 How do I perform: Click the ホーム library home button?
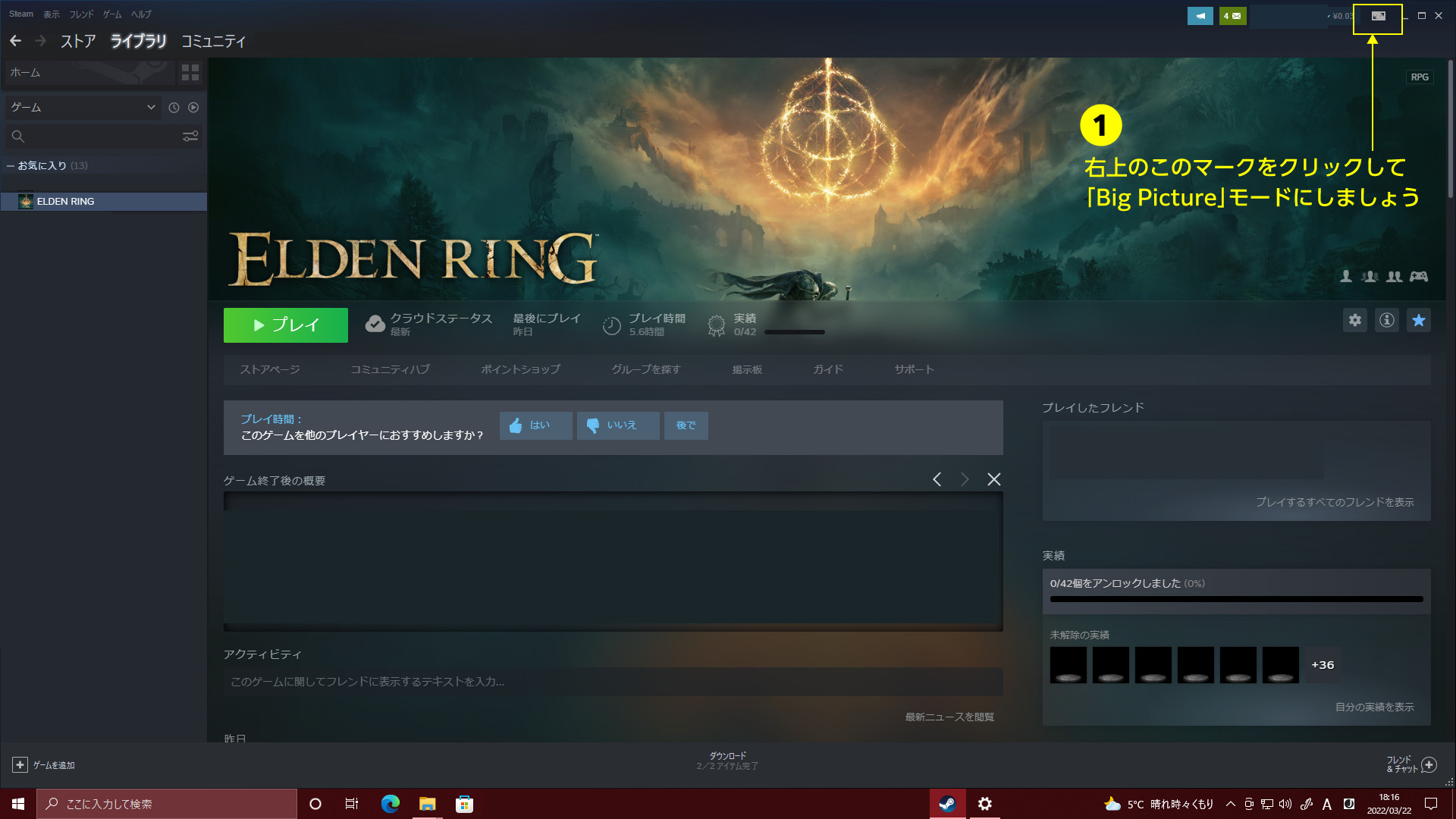coord(89,73)
